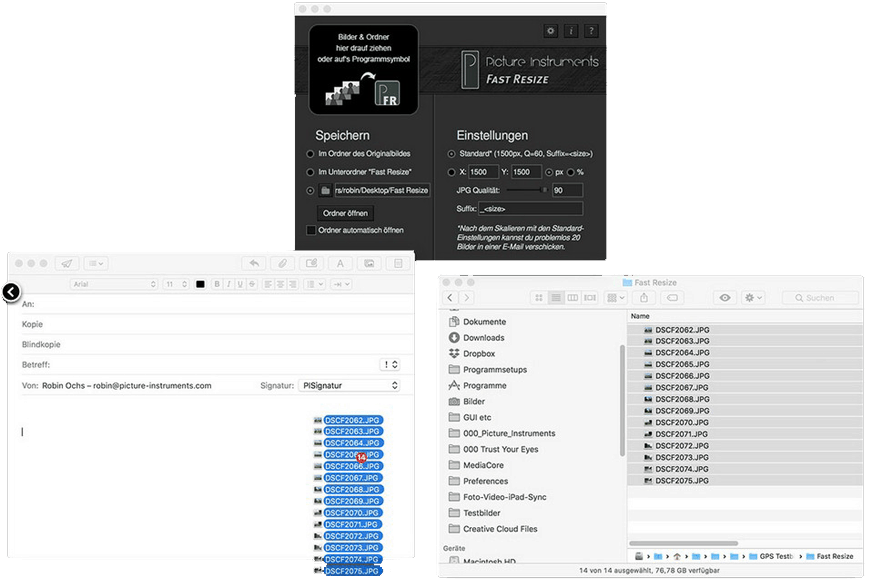The width and height of the screenshot is (870, 580).
Task: Switch Finder to column view
Action: tap(573, 298)
